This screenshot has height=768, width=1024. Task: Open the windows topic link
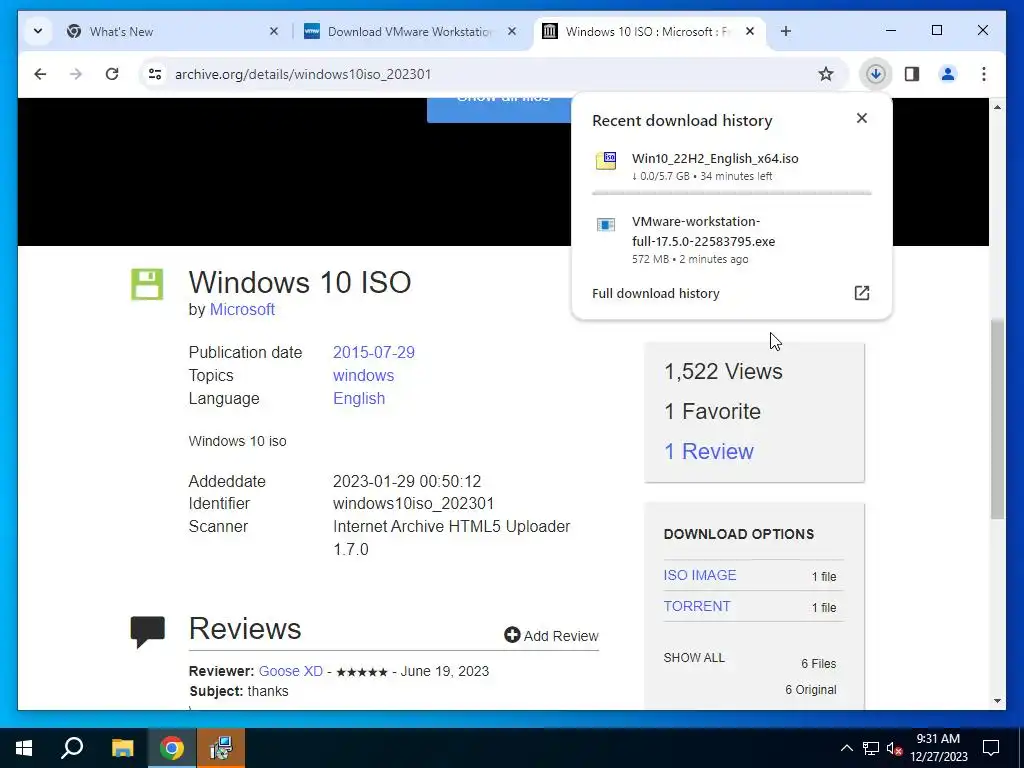click(x=363, y=376)
